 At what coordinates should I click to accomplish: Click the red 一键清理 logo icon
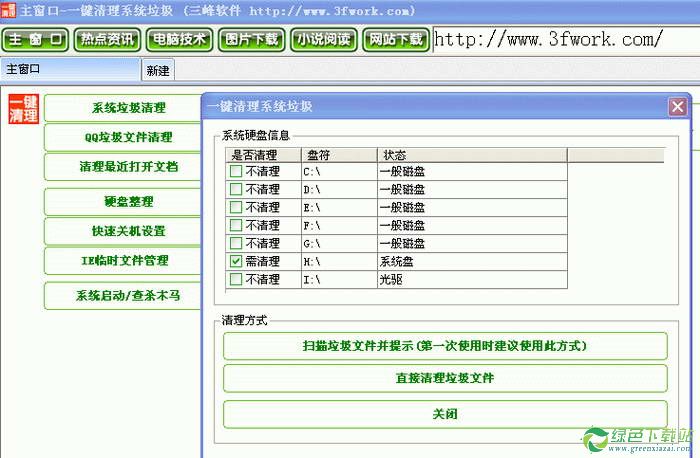coord(22,110)
